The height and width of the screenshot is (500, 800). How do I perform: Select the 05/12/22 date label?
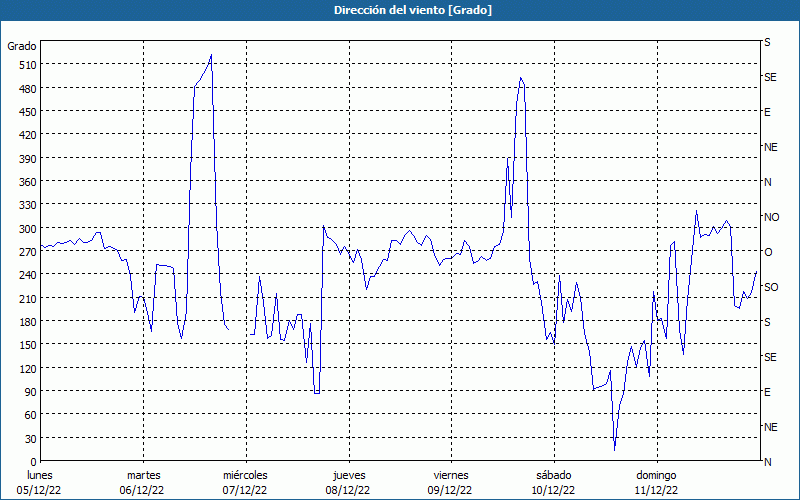coord(39,490)
